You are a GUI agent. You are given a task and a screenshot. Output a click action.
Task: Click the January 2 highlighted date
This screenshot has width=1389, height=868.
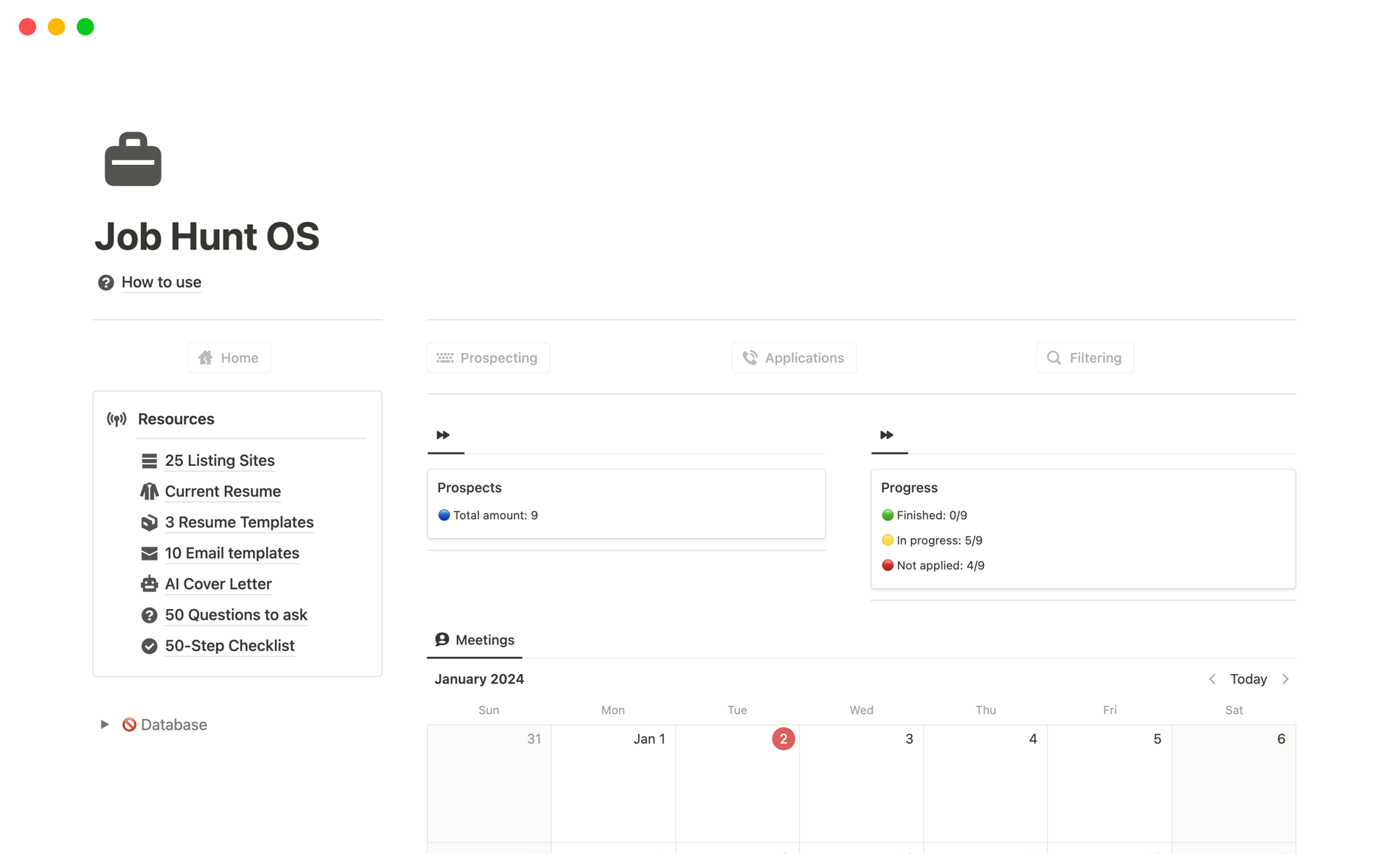(784, 738)
